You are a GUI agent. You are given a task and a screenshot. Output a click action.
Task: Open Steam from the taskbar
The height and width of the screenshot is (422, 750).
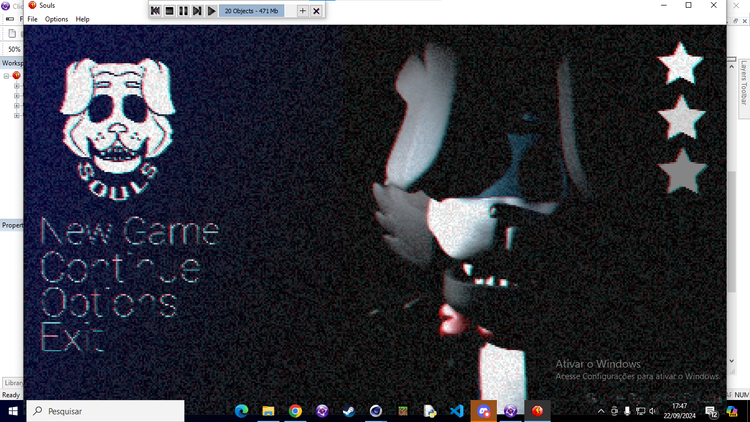pos(349,411)
